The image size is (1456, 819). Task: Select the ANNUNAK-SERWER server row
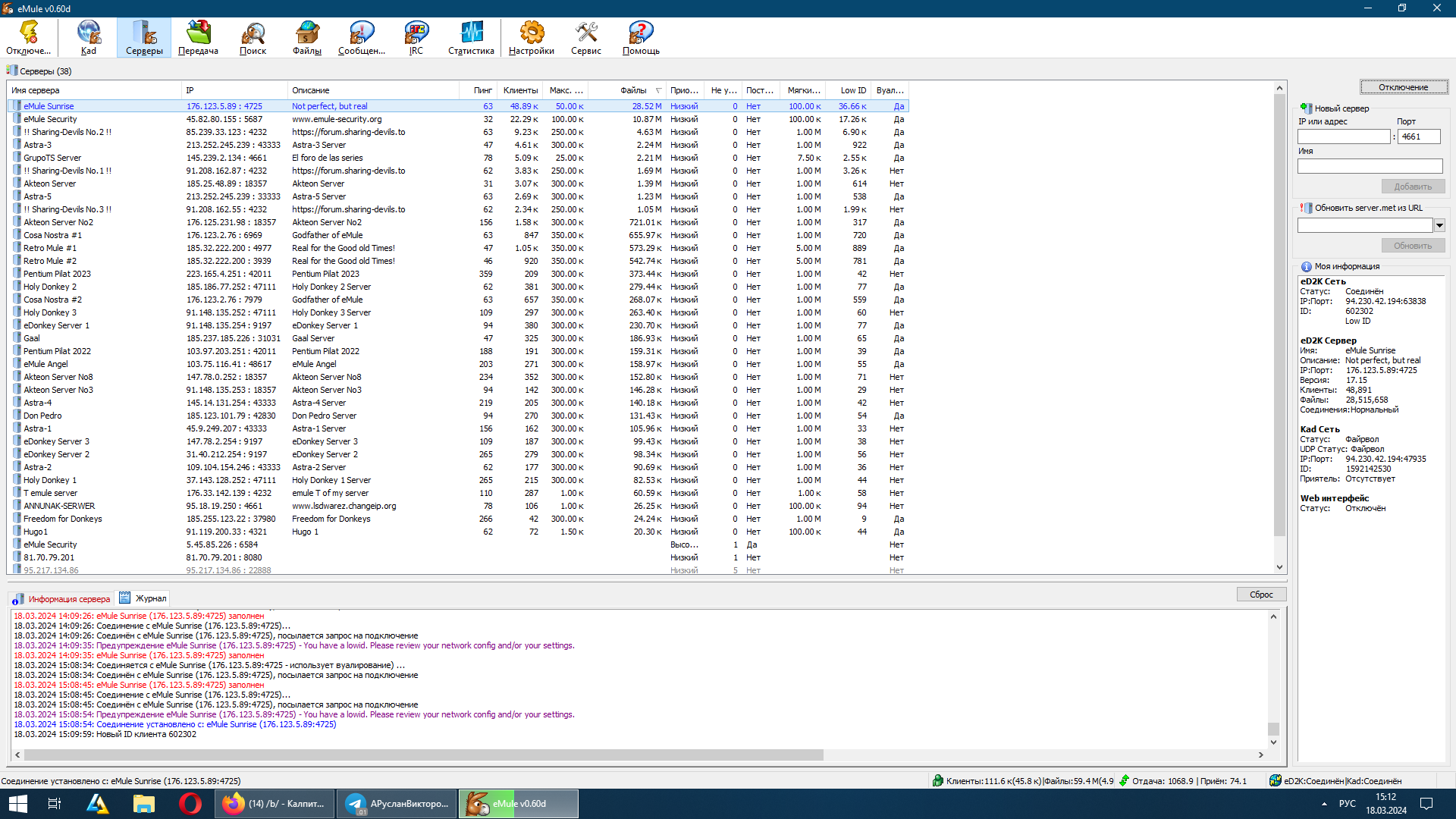click(458, 506)
